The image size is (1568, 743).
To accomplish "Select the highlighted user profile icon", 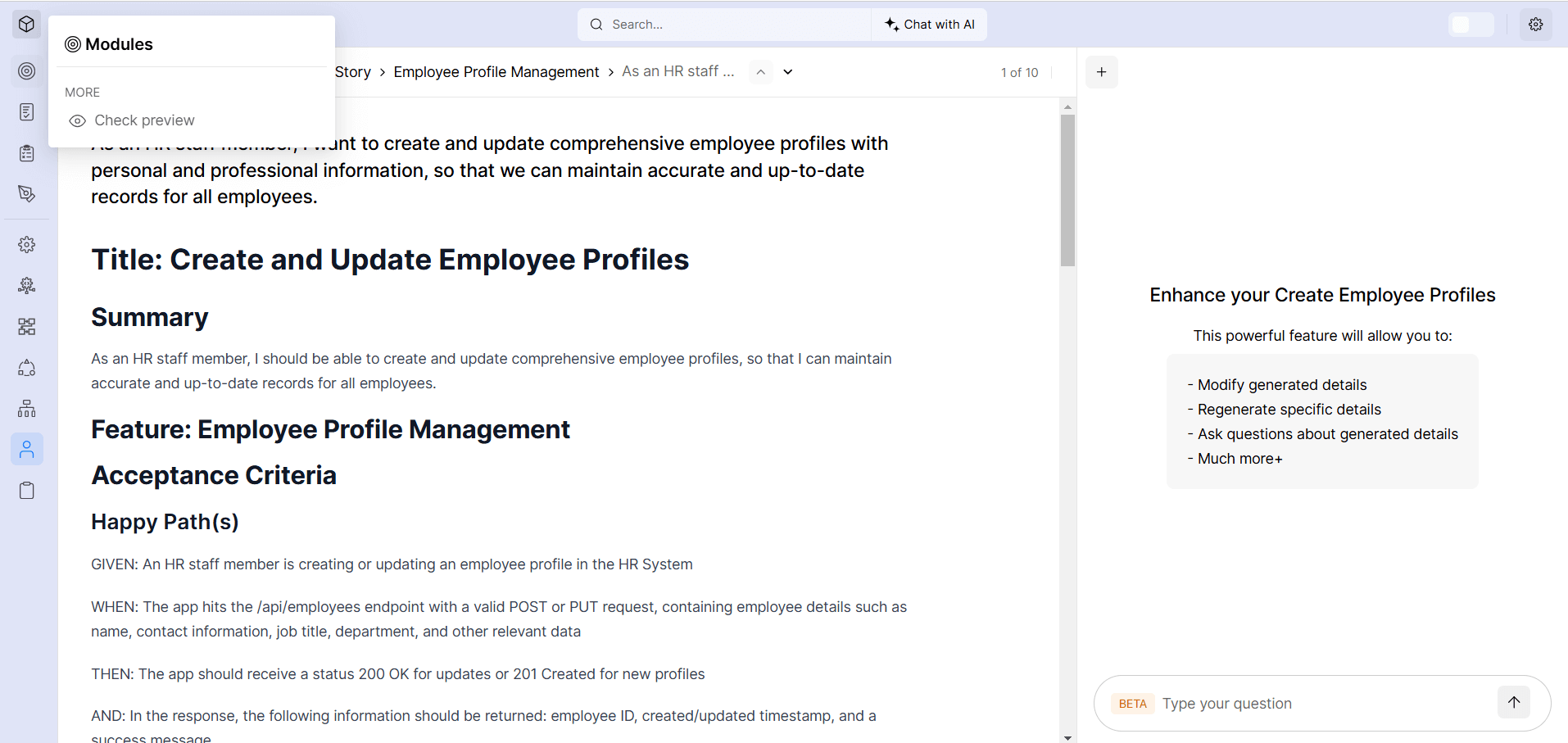I will pyautogui.click(x=26, y=449).
